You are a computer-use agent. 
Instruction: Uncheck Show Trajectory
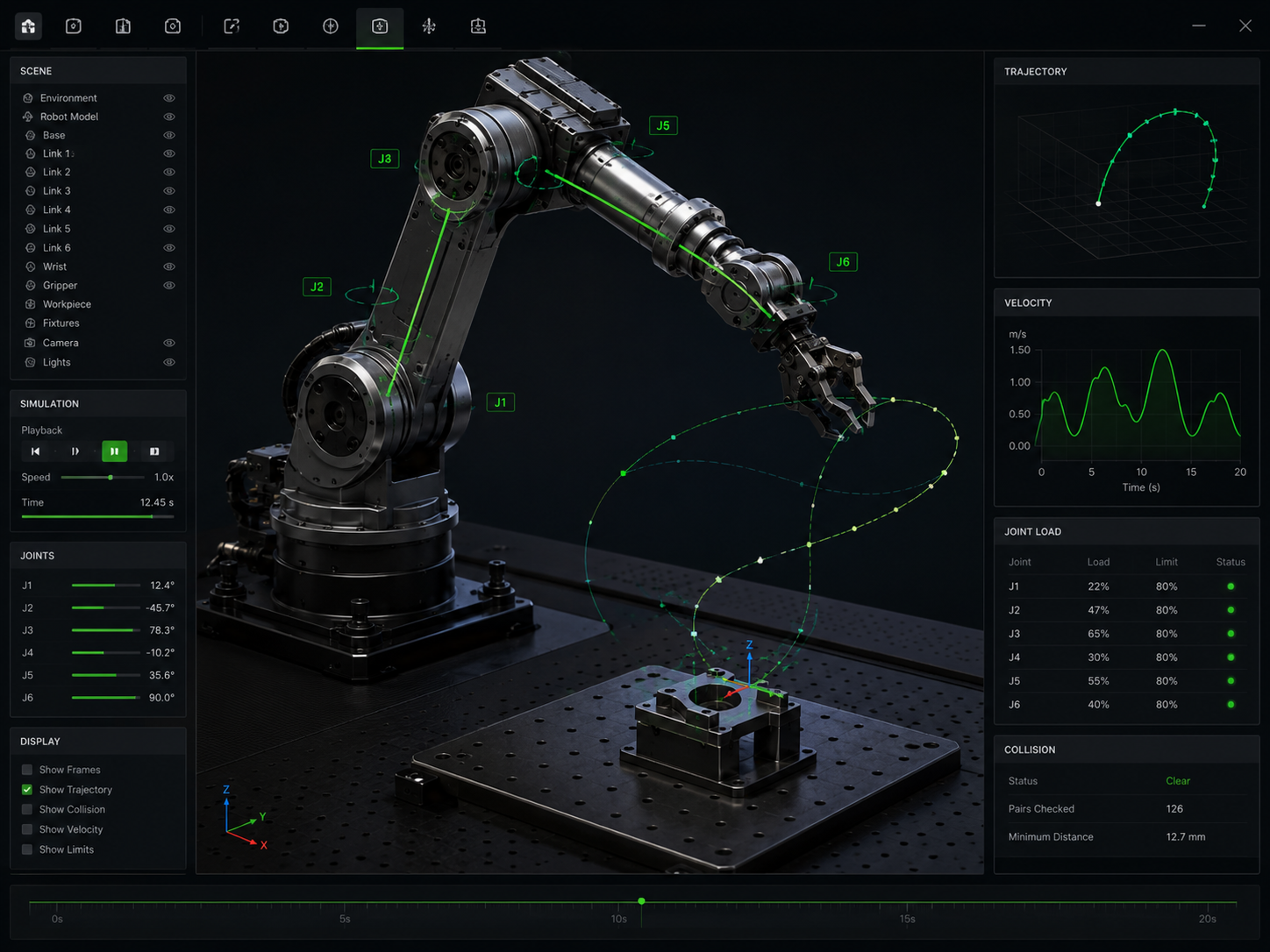tap(27, 790)
